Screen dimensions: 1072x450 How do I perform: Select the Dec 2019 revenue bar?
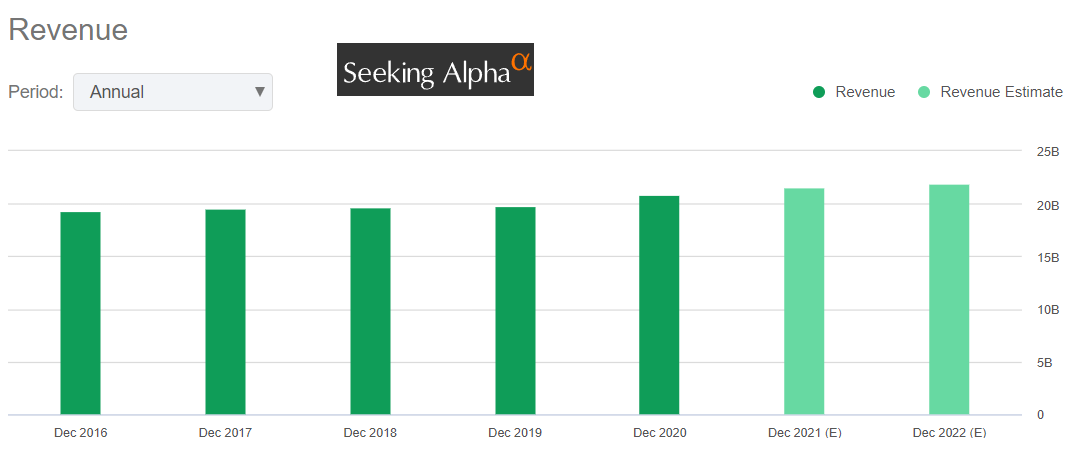point(515,311)
